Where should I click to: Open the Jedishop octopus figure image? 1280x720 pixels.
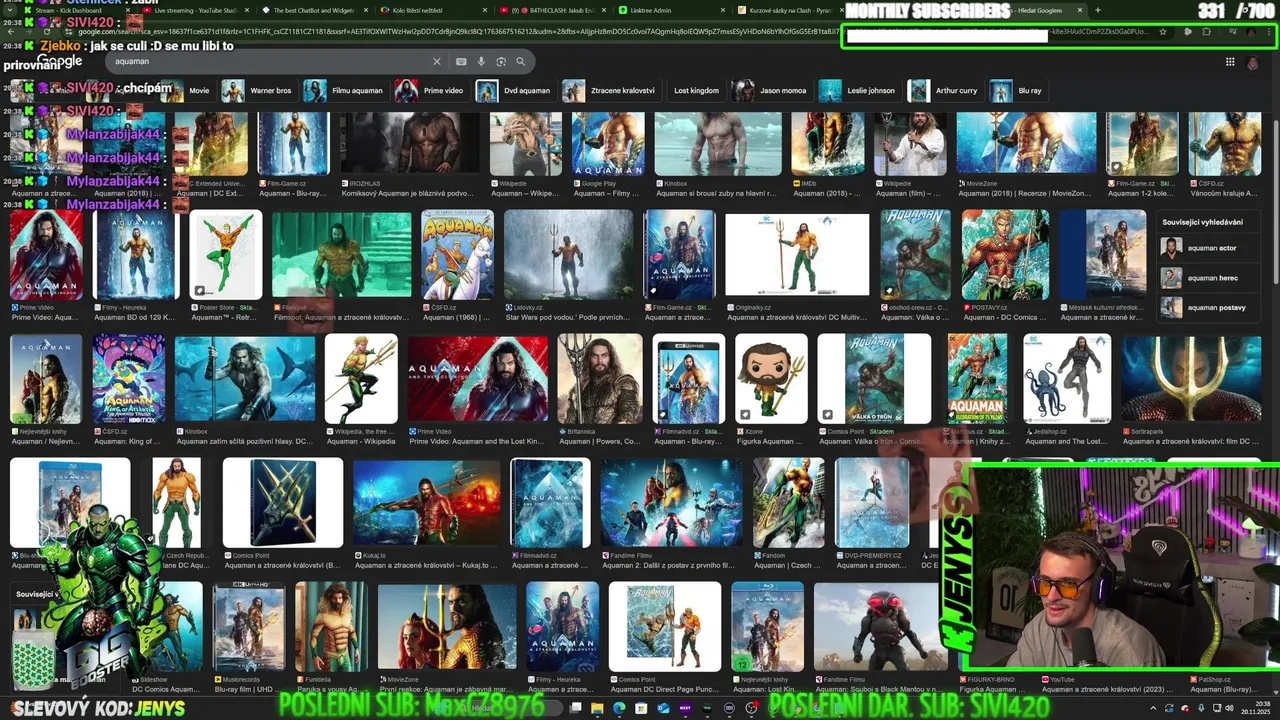[1067, 379]
